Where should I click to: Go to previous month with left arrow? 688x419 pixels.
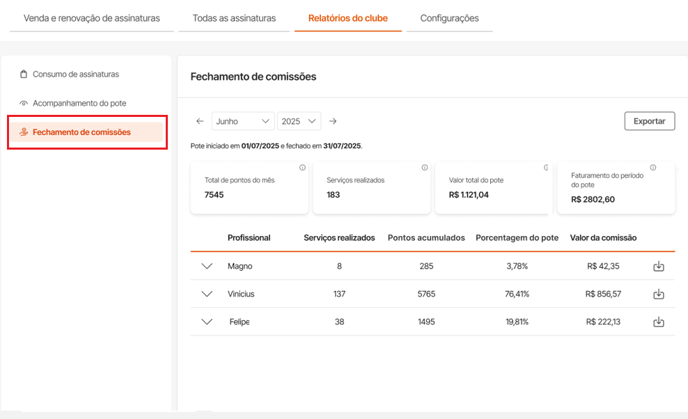click(x=200, y=121)
